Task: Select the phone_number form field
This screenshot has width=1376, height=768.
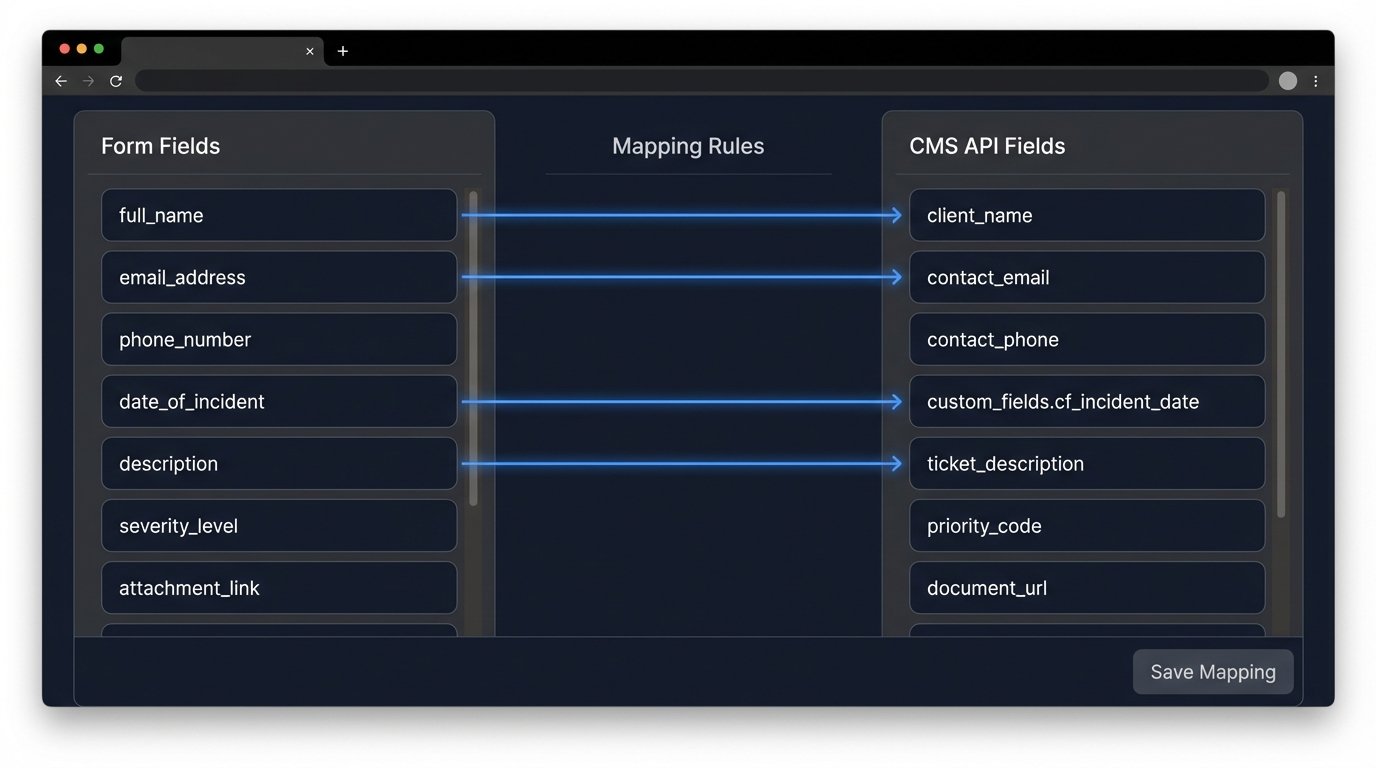Action: click(x=279, y=340)
